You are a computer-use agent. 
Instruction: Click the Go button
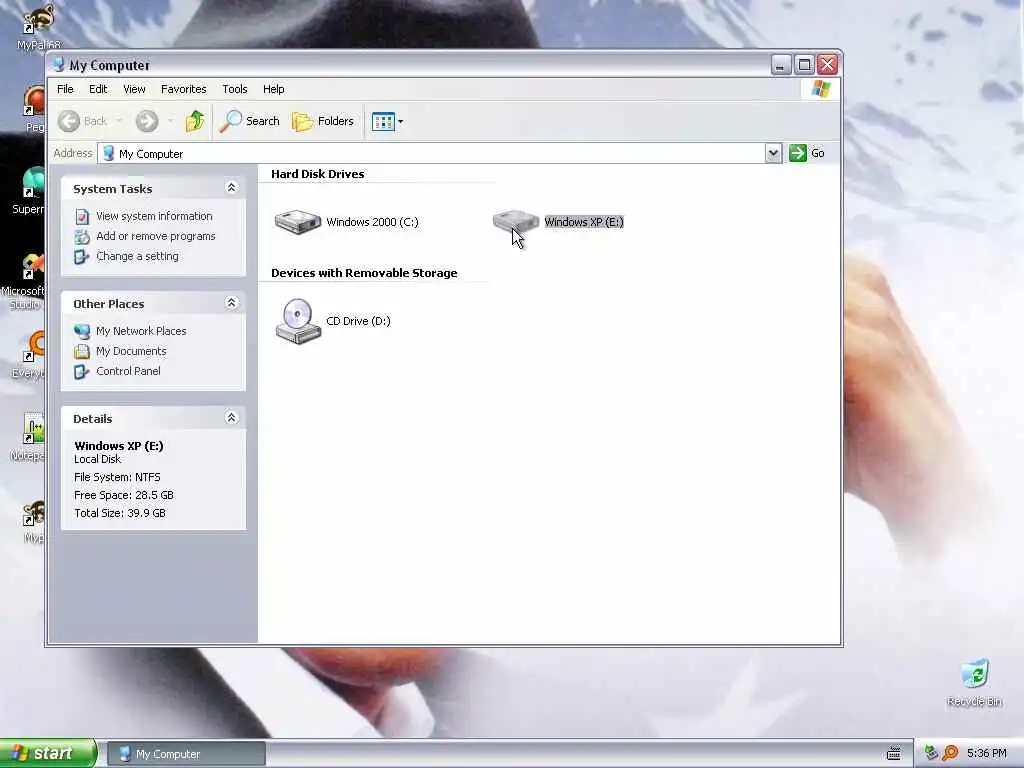(807, 153)
